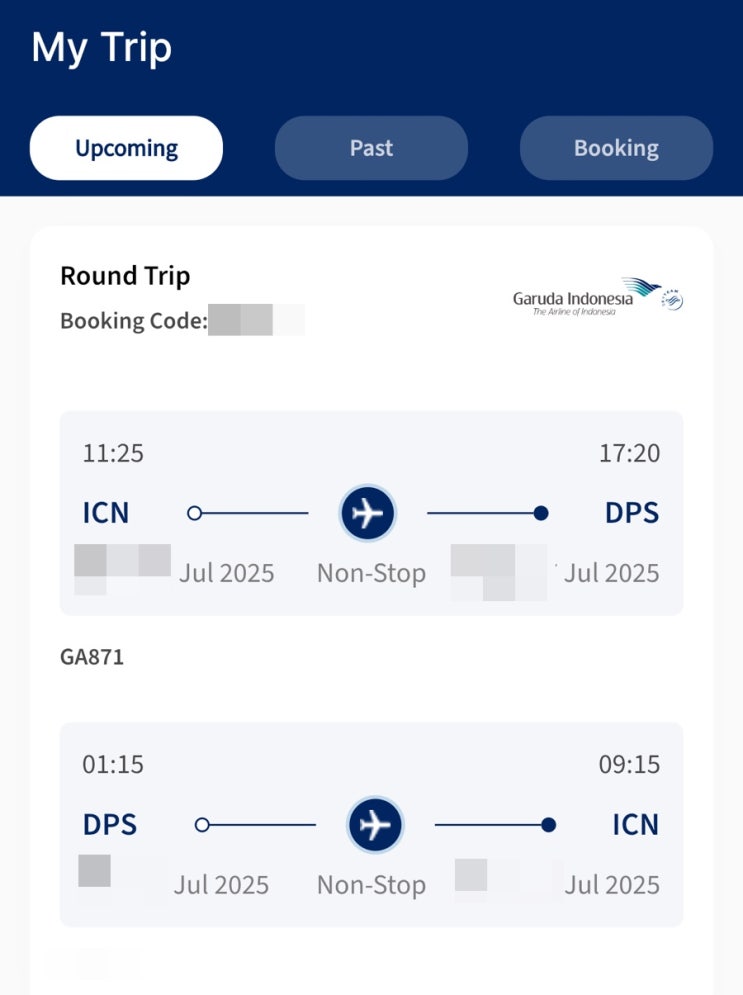Click the 09:15 return arrival time
This screenshot has width=743, height=995.
tap(629, 764)
